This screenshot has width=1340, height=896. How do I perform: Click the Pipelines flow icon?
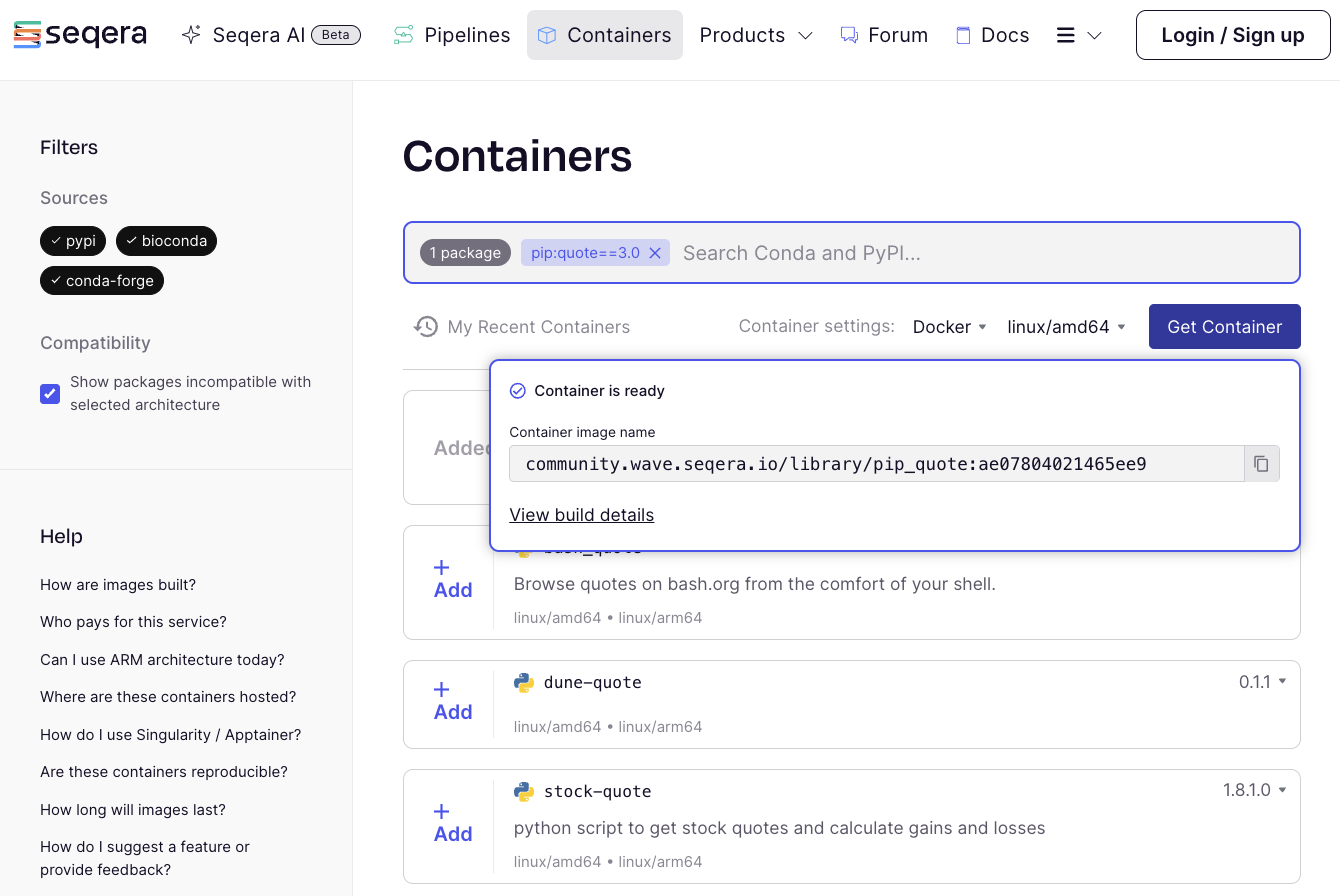[x=404, y=34]
